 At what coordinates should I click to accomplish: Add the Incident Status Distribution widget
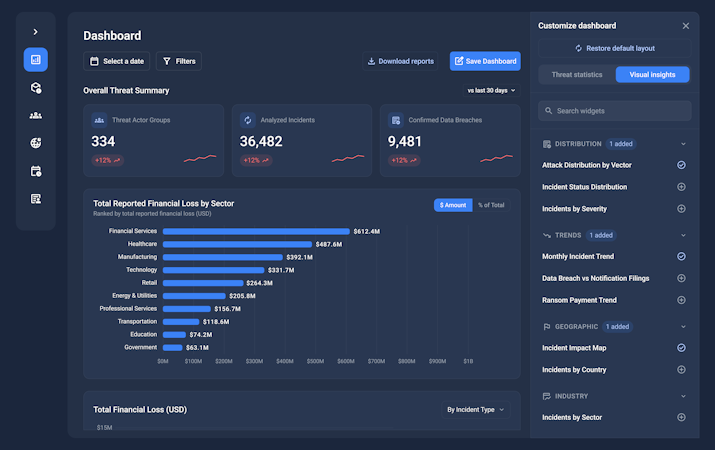click(681, 187)
